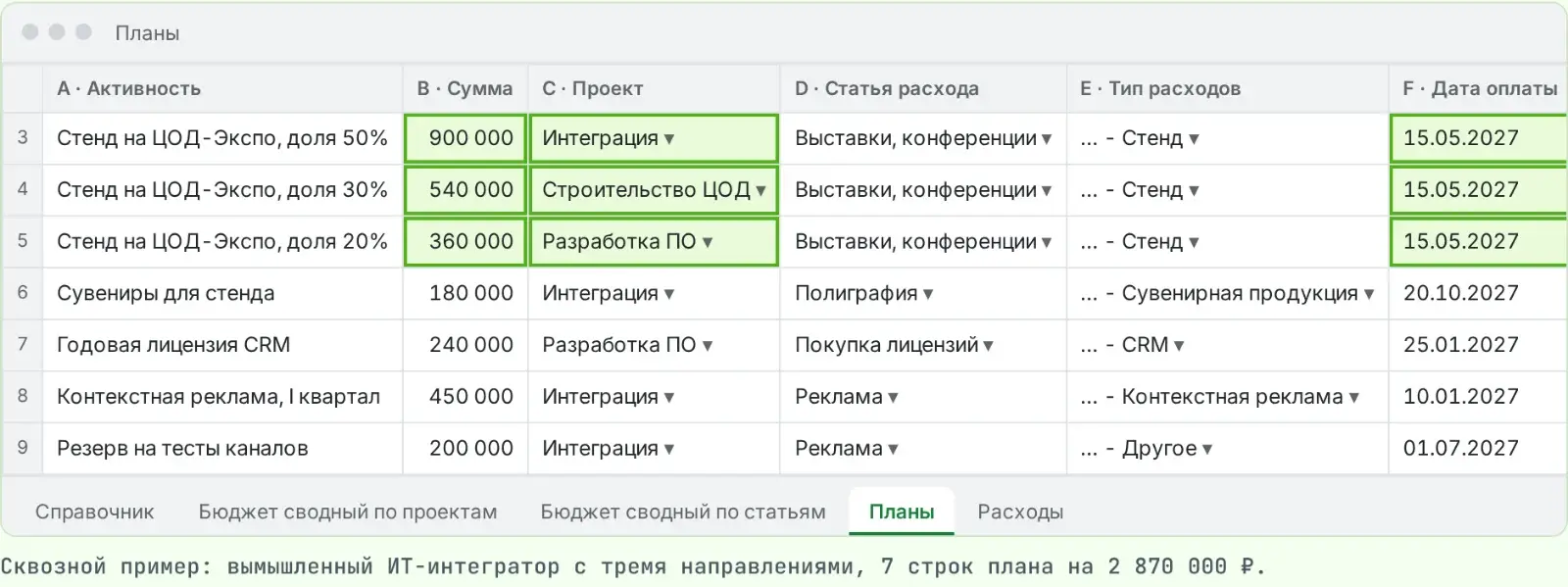
Task: Switch to Расходы sheet tab
Action: pos(1020,512)
